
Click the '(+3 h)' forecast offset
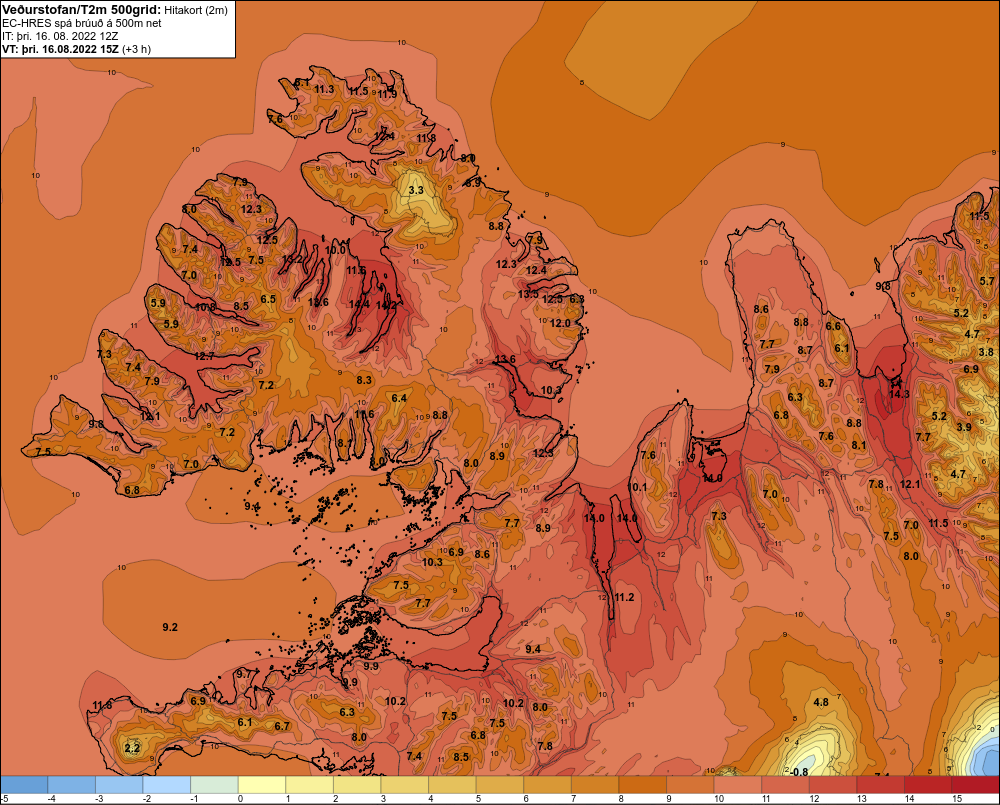click(136, 49)
